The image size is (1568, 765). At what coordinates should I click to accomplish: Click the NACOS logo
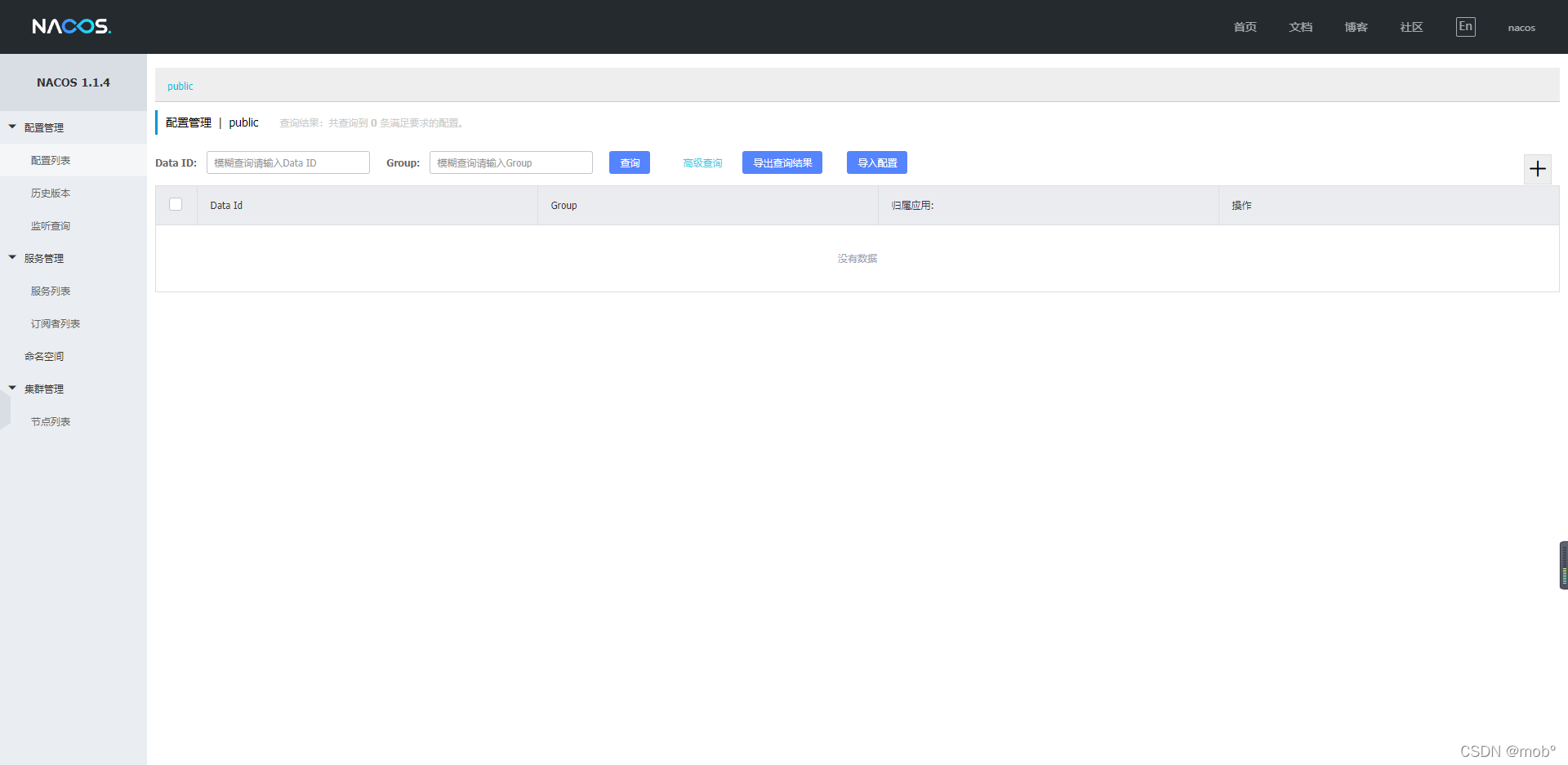coord(72,26)
